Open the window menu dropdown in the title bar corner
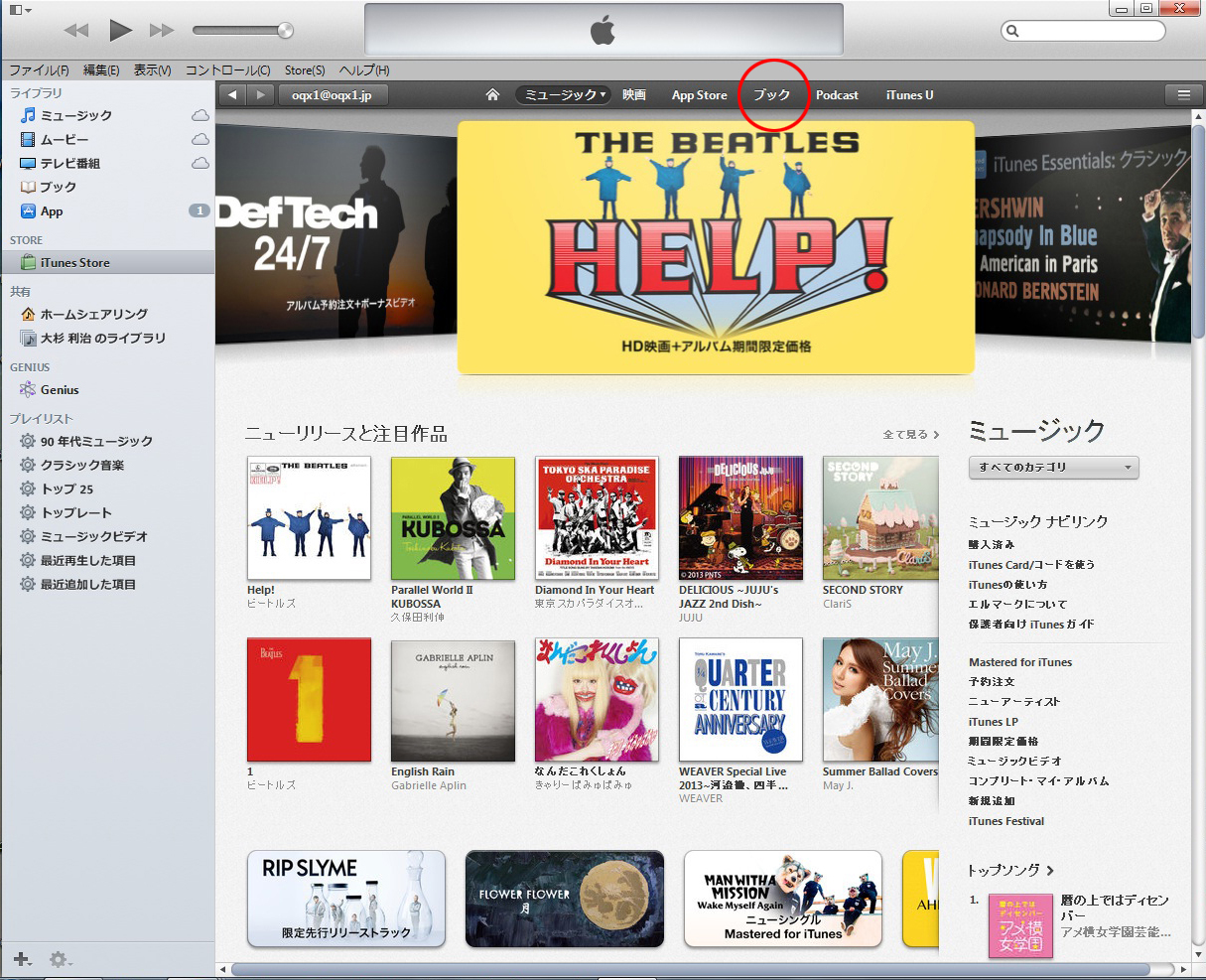 [19, 10]
